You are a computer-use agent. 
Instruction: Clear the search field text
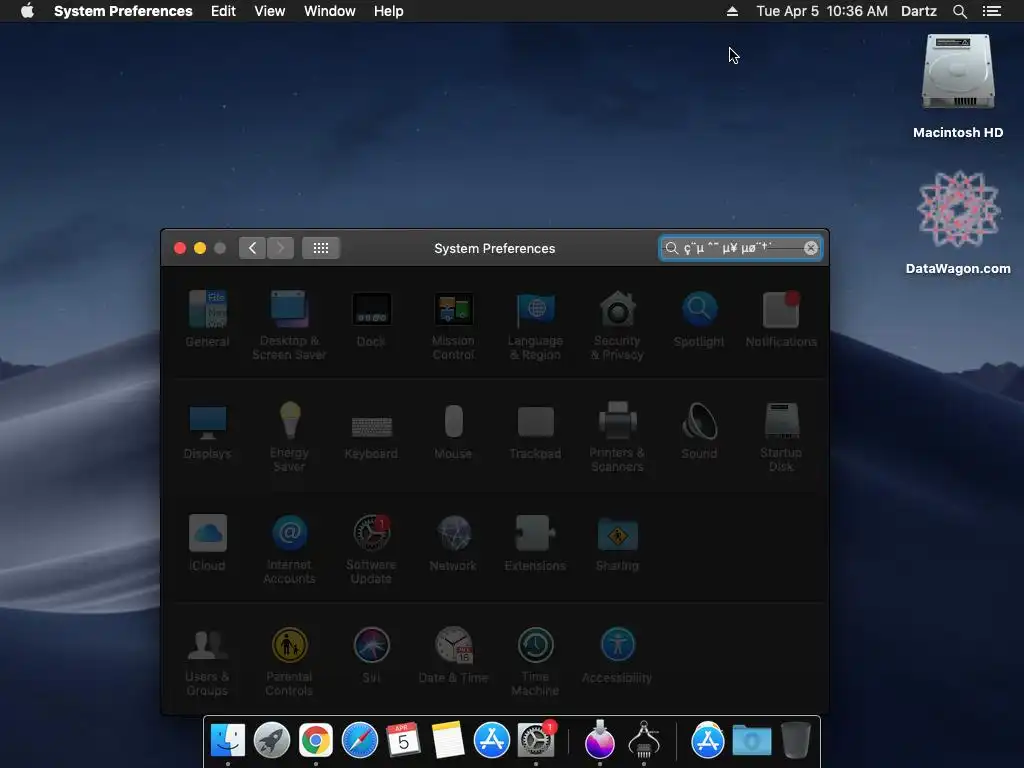[810, 248]
